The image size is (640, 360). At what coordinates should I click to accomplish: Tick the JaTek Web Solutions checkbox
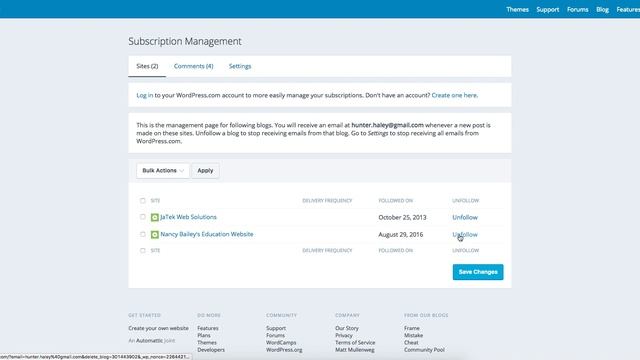[x=142, y=217]
